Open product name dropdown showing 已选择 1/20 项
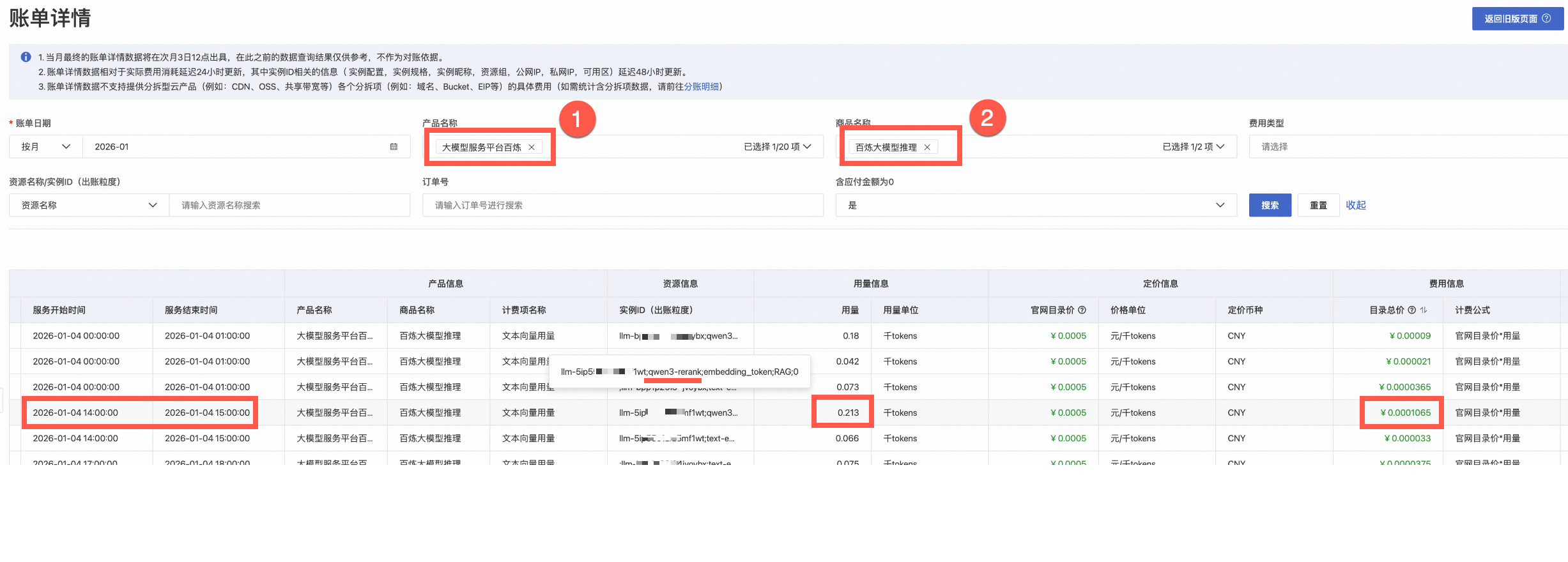Viewport: 1568px width, 562px height. 778,146
